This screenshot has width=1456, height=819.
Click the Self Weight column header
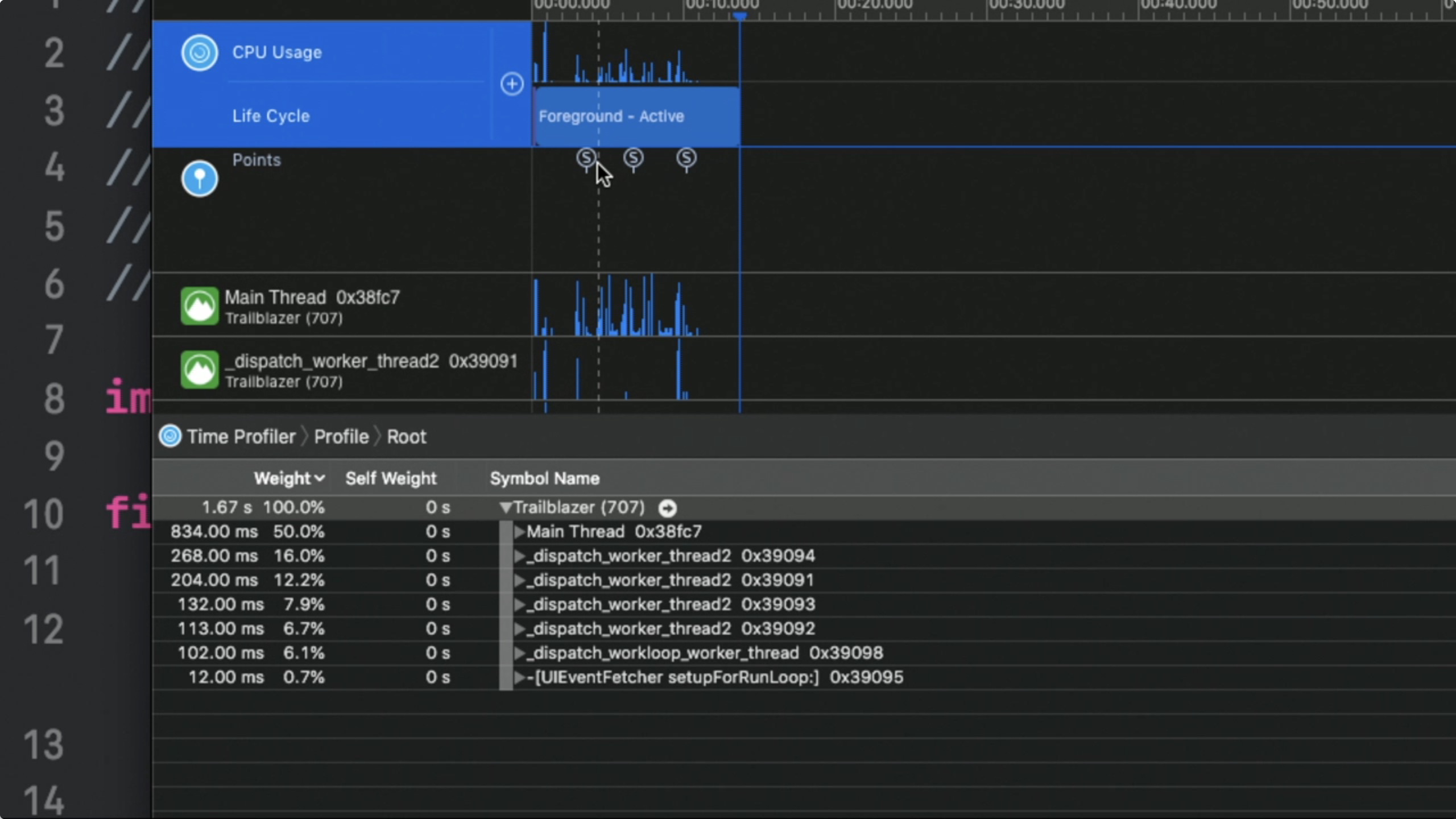pos(391,478)
